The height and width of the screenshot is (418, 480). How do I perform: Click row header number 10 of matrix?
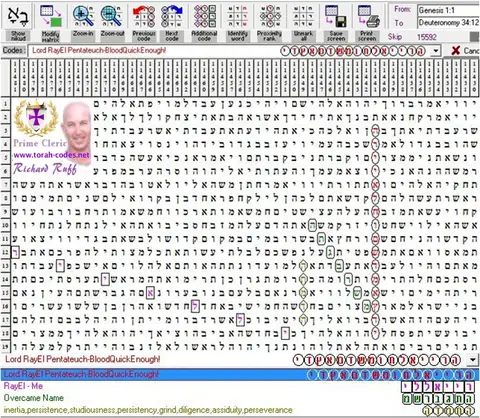point(5,225)
